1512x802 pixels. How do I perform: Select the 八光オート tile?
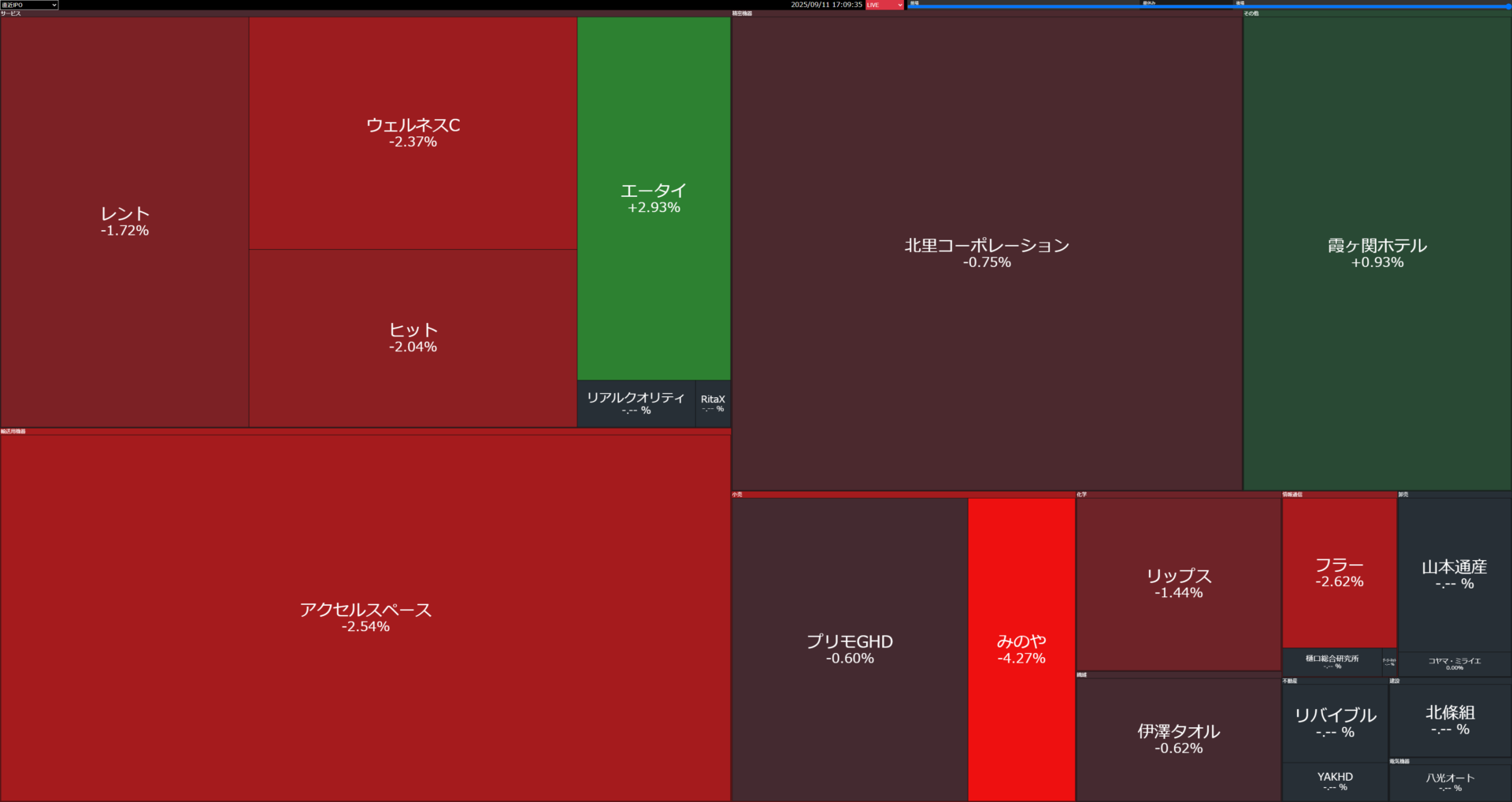coord(1450,782)
